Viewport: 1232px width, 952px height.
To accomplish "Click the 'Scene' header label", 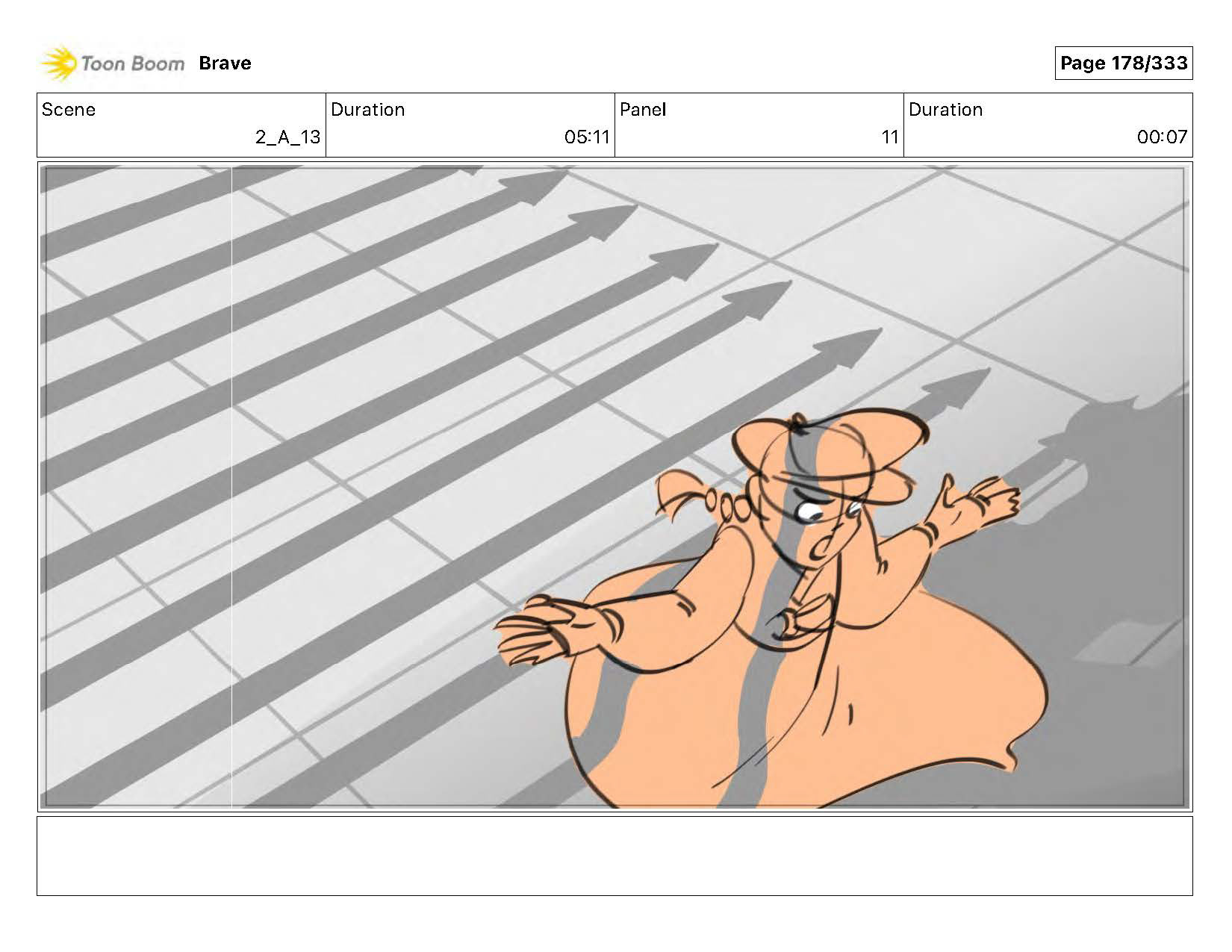I will pos(69,110).
